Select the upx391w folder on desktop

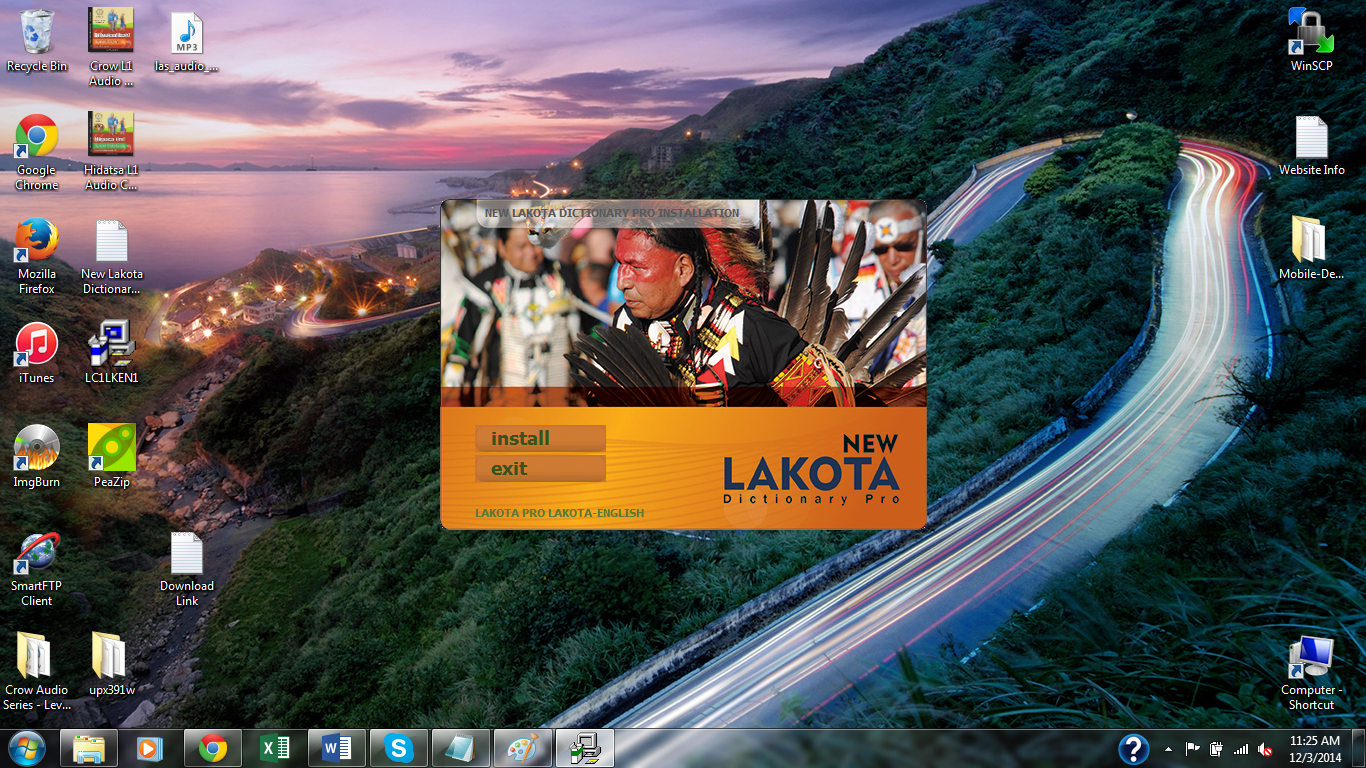112,664
